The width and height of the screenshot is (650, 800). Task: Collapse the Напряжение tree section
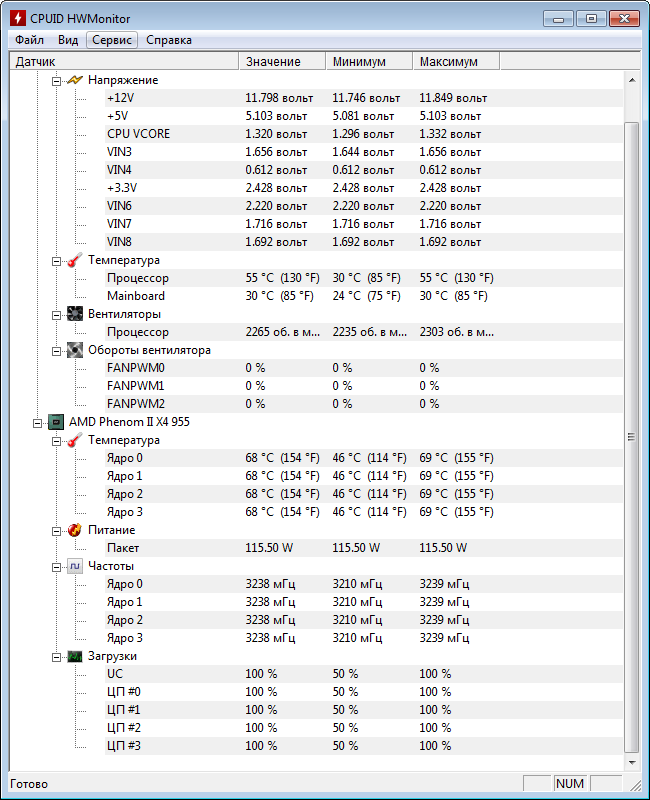click(56, 81)
